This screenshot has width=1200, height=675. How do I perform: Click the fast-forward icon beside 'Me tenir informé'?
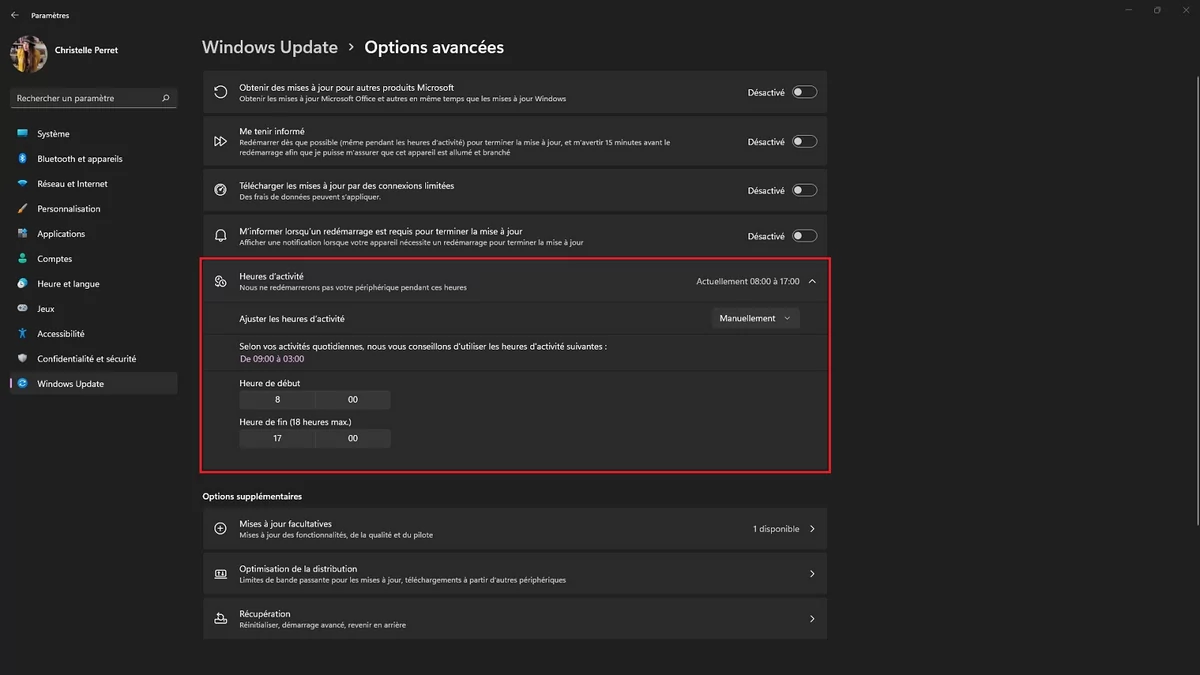[221, 142]
